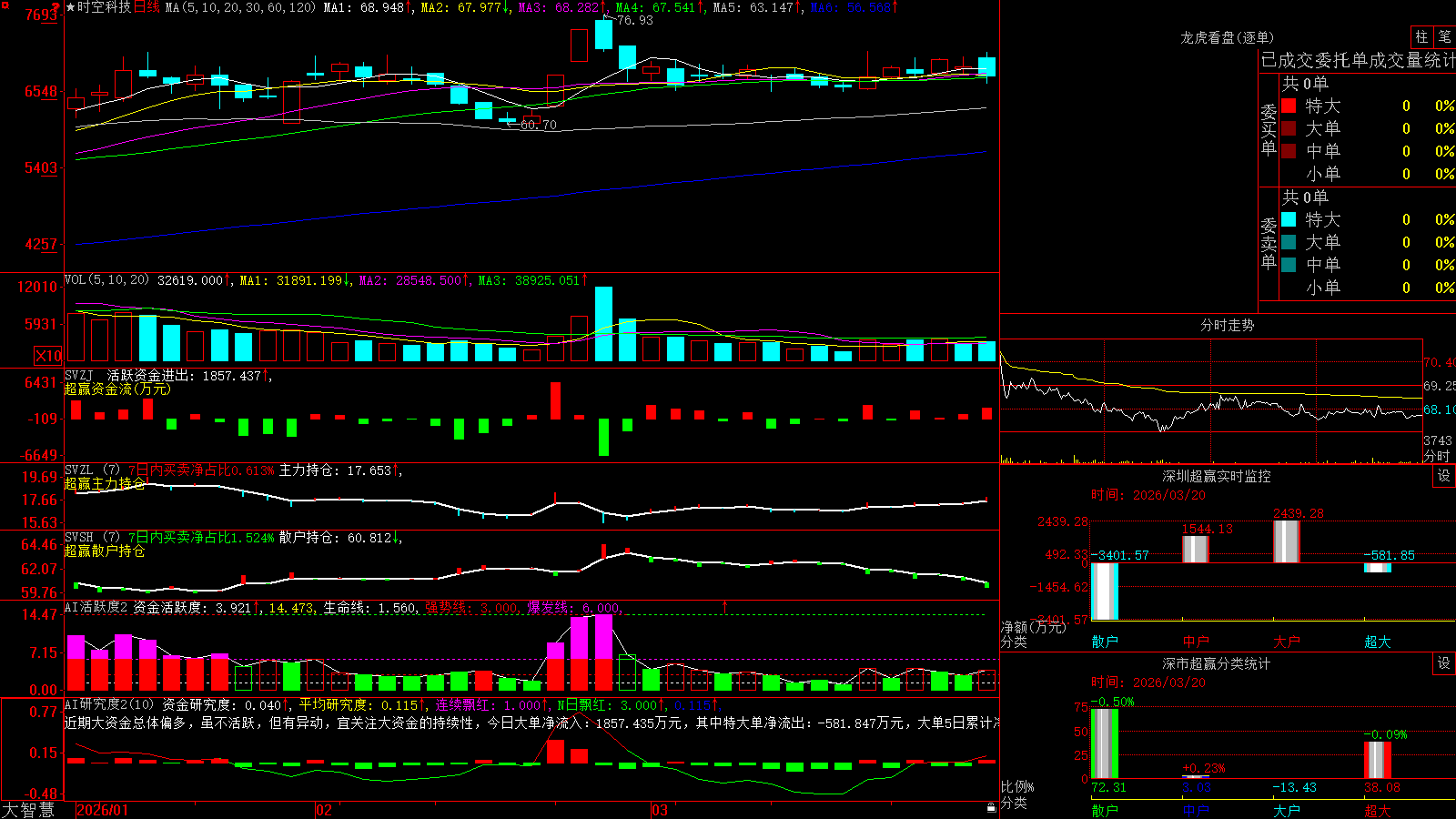1456x819 pixels.
Task: Switch order view to 笔 (tick) mode
Action: (1444, 37)
